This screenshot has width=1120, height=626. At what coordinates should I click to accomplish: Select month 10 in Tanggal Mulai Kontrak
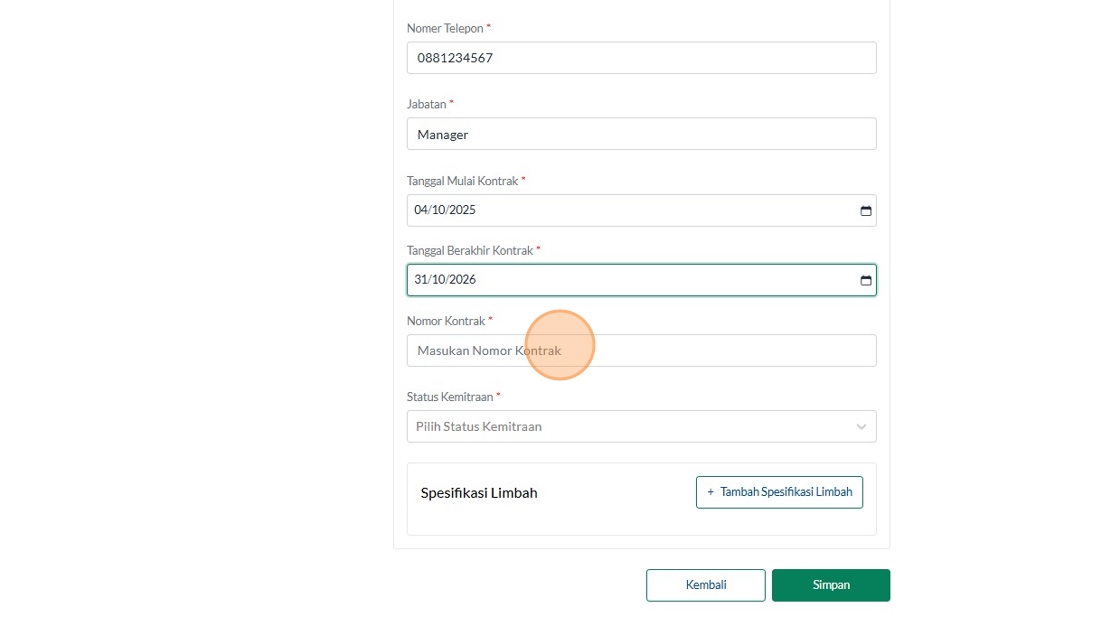pos(439,211)
